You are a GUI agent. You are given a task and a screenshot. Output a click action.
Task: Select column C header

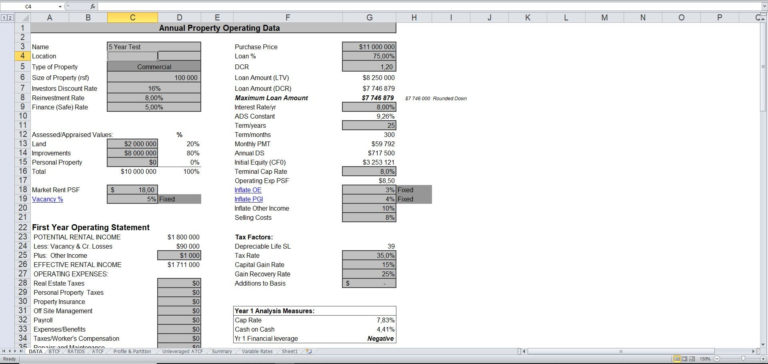(x=132, y=18)
